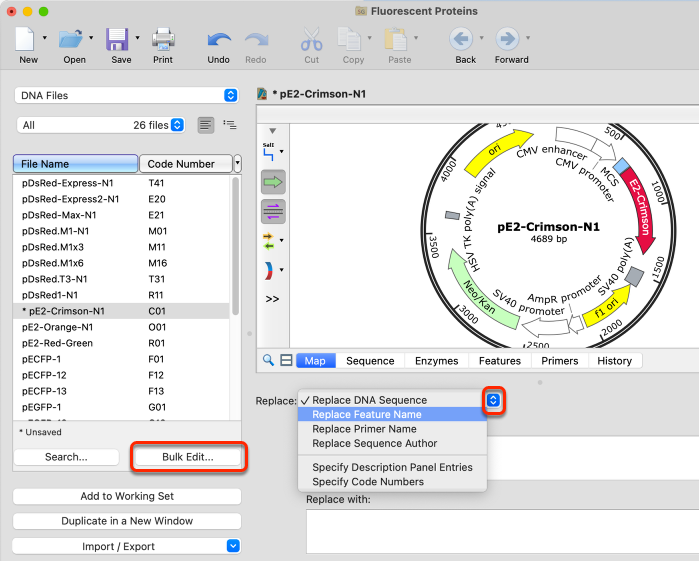Go Forward with the right arrow icon
Image resolution: width=699 pixels, height=561 pixels.
(507, 39)
